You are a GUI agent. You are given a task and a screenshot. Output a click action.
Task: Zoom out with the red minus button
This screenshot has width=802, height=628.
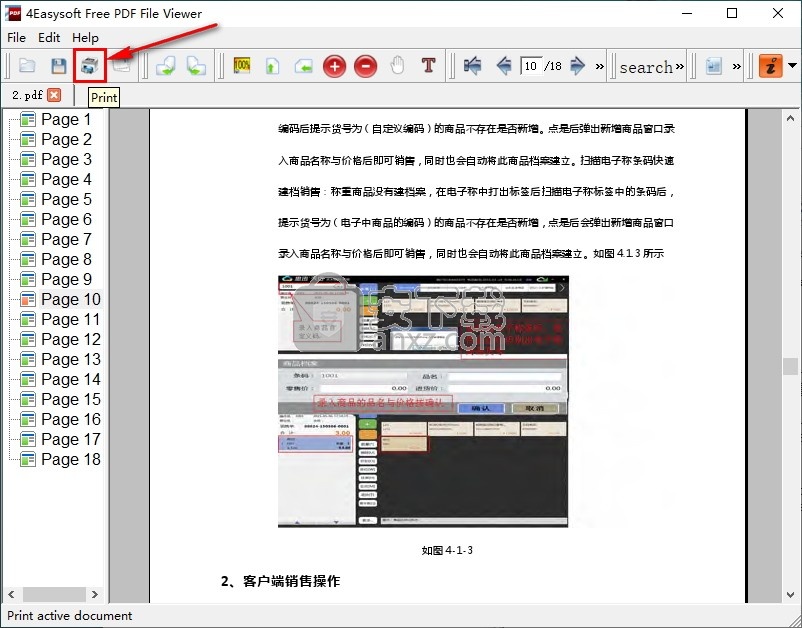coord(365,66)
